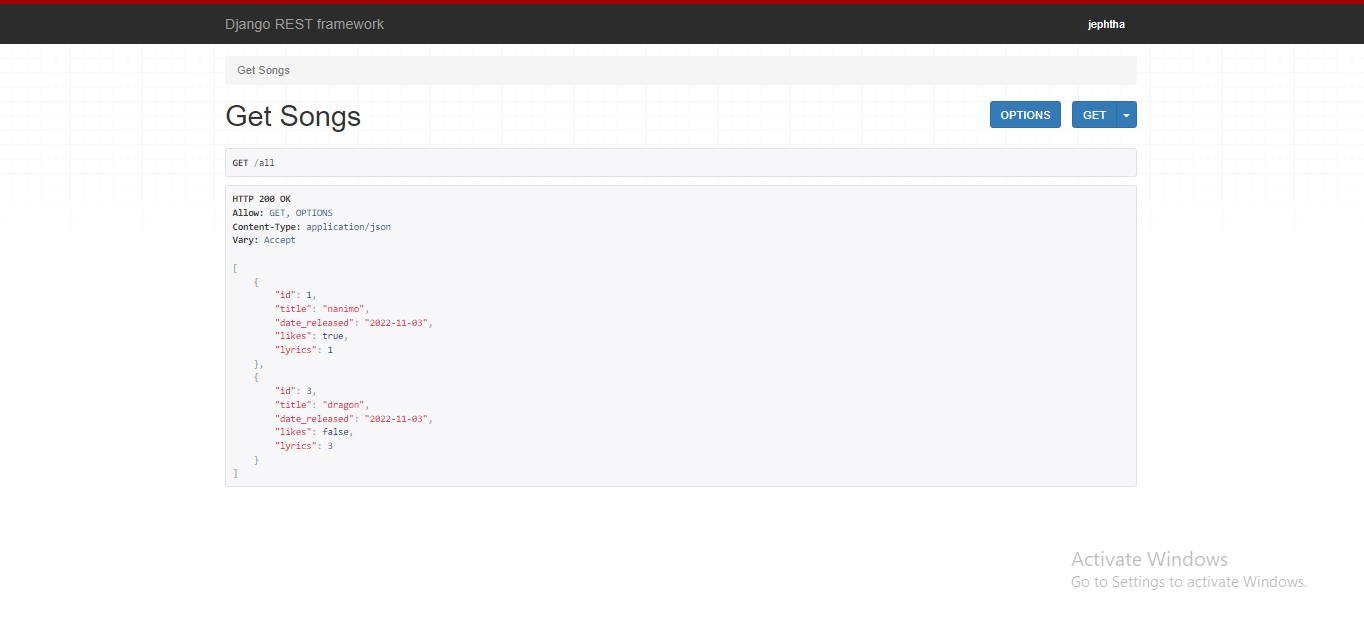Click the lyrics value of the first song
This screenshot has width=1364, height=625.
point(330,349)
